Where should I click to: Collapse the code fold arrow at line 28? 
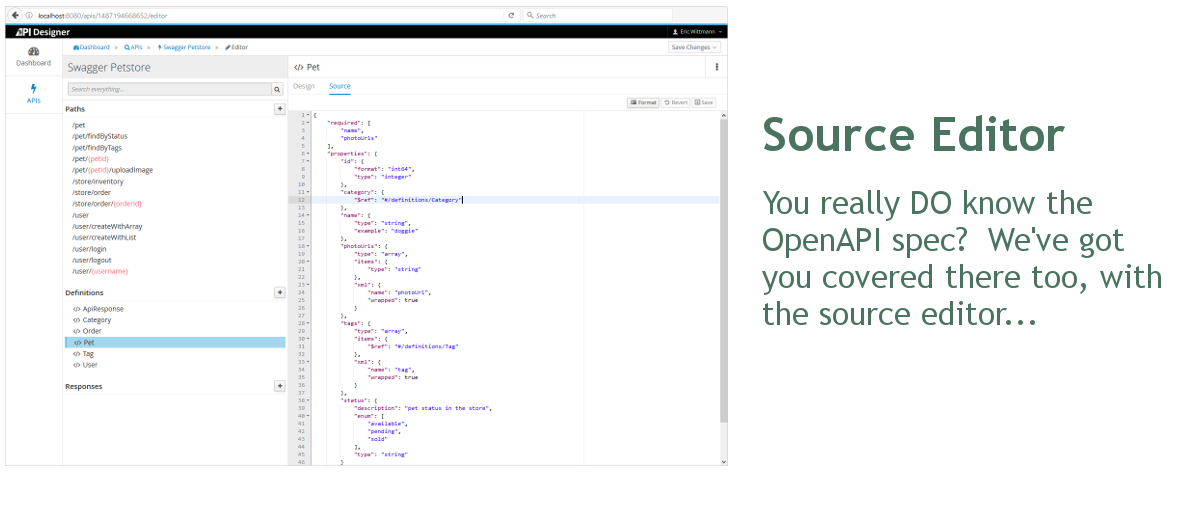[309, 323]
